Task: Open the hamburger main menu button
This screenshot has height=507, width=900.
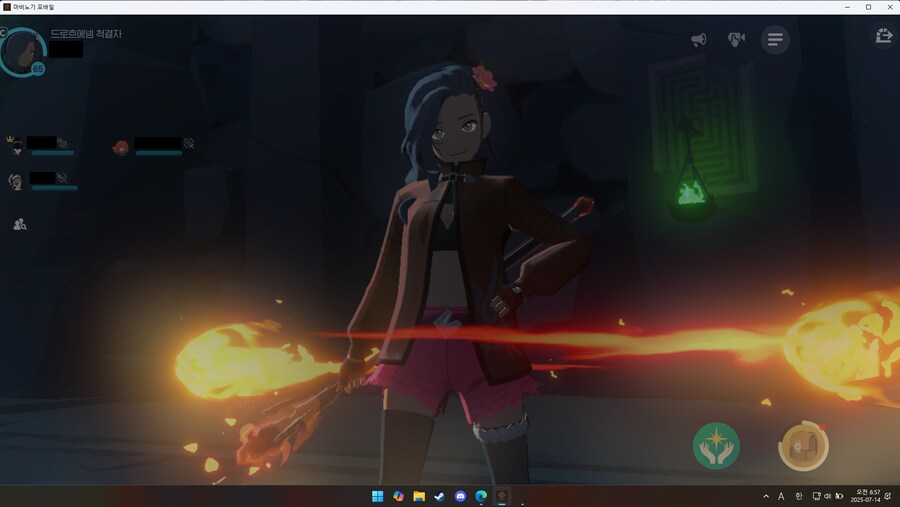Action: coord(775,40)
